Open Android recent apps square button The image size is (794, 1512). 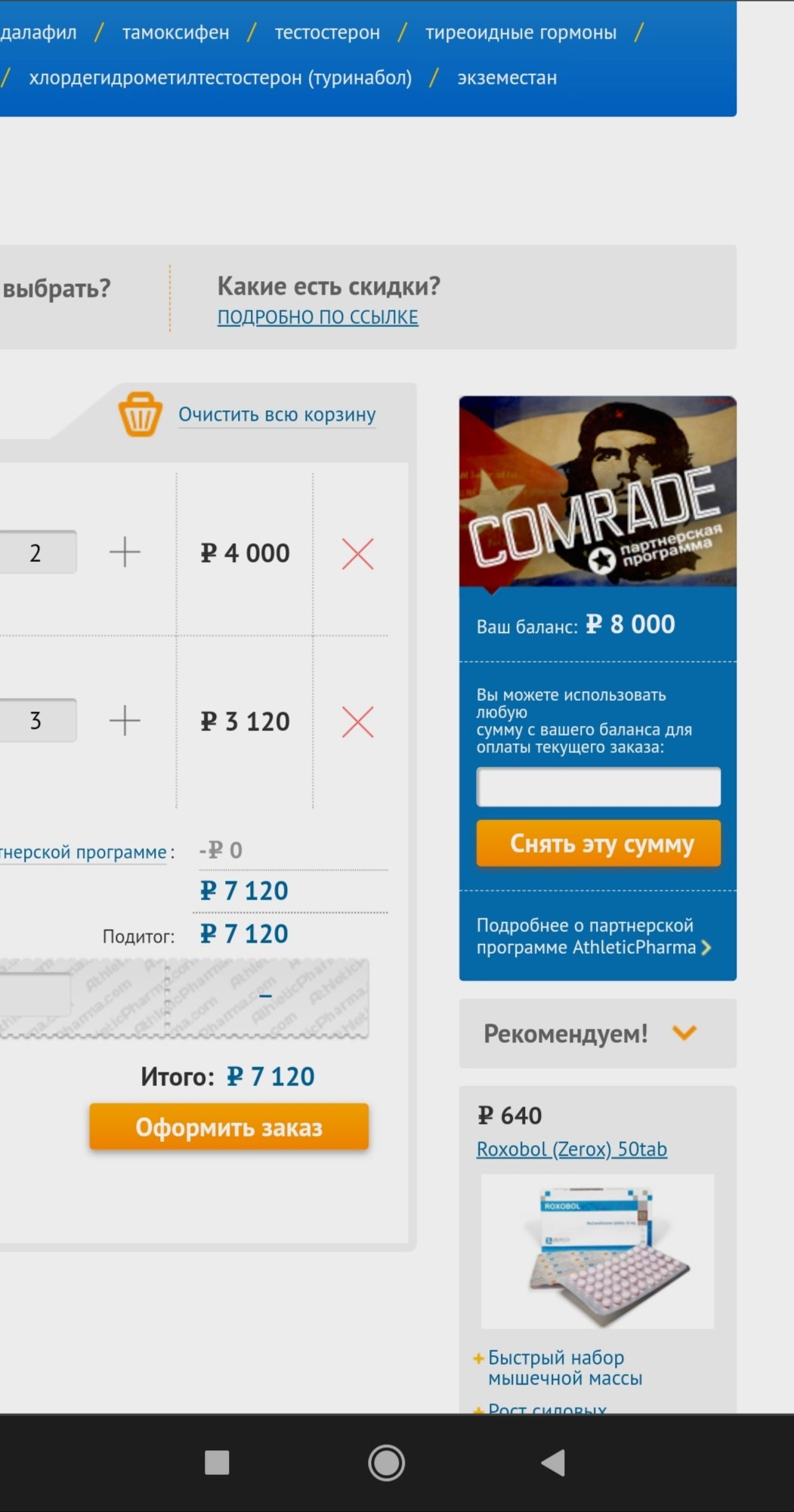pos(217,1463)
